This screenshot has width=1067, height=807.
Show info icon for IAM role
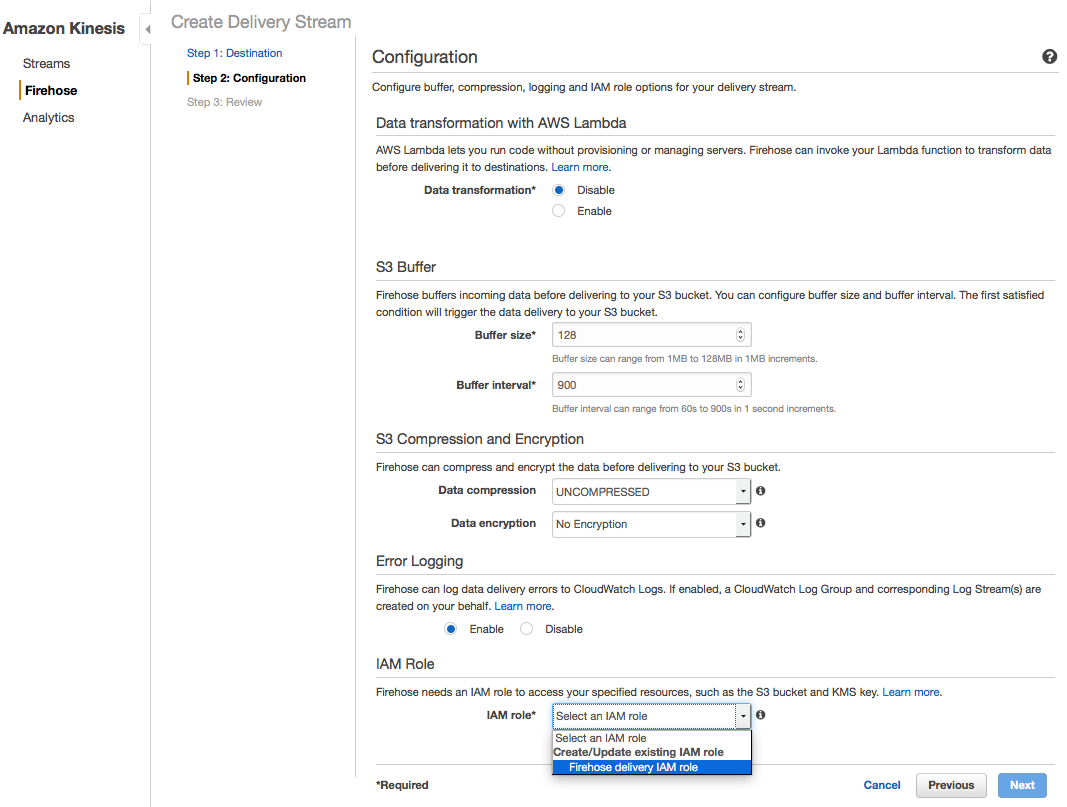coord(761,714)
